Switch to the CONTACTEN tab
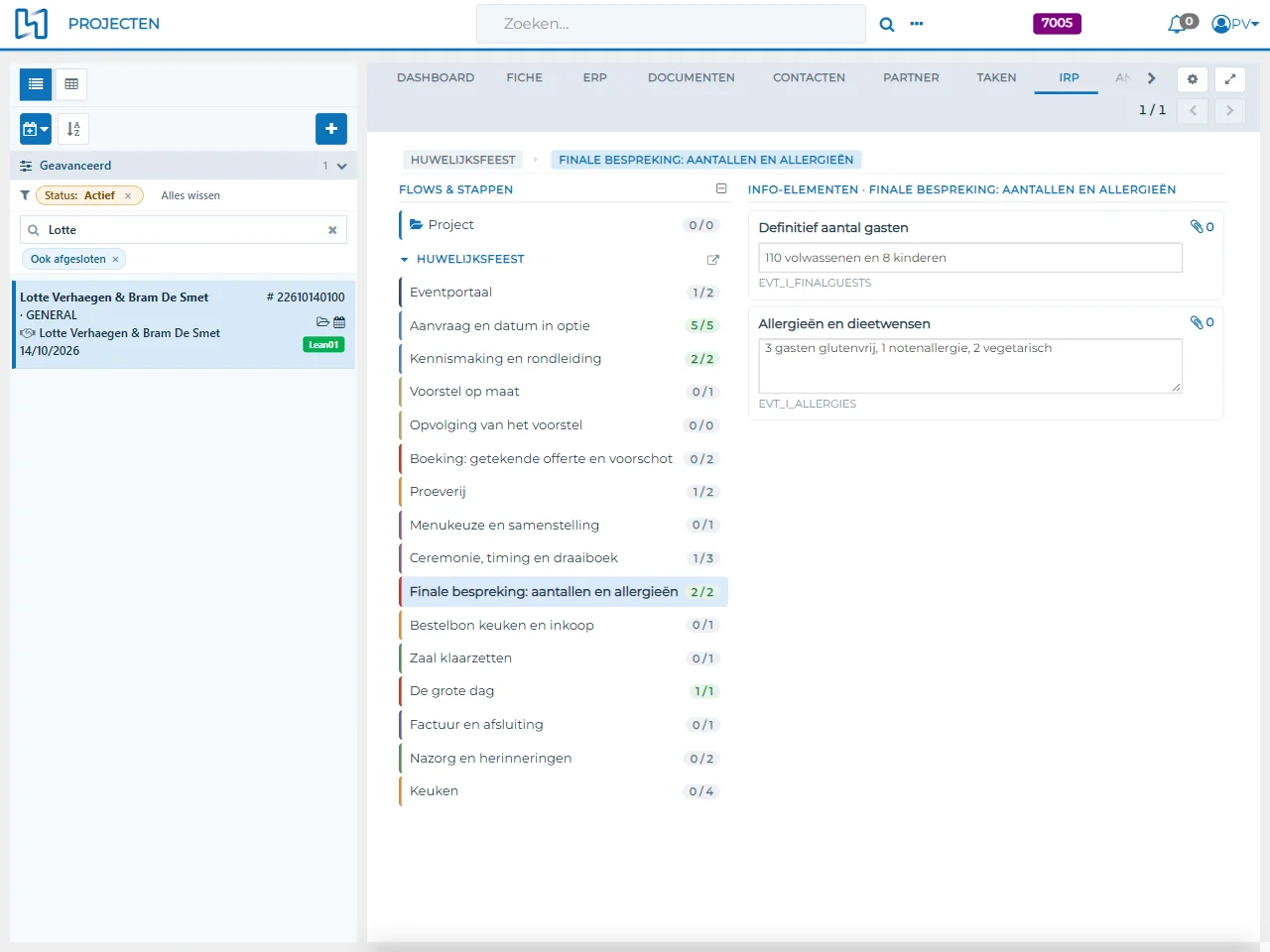Screen dimensions: 1270x952 [809, 77]
